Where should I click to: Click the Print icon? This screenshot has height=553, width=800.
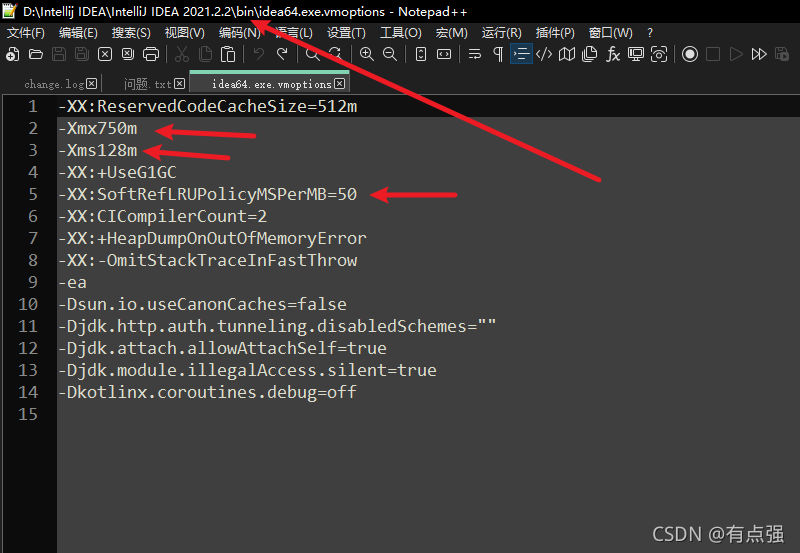click(151, 54)
